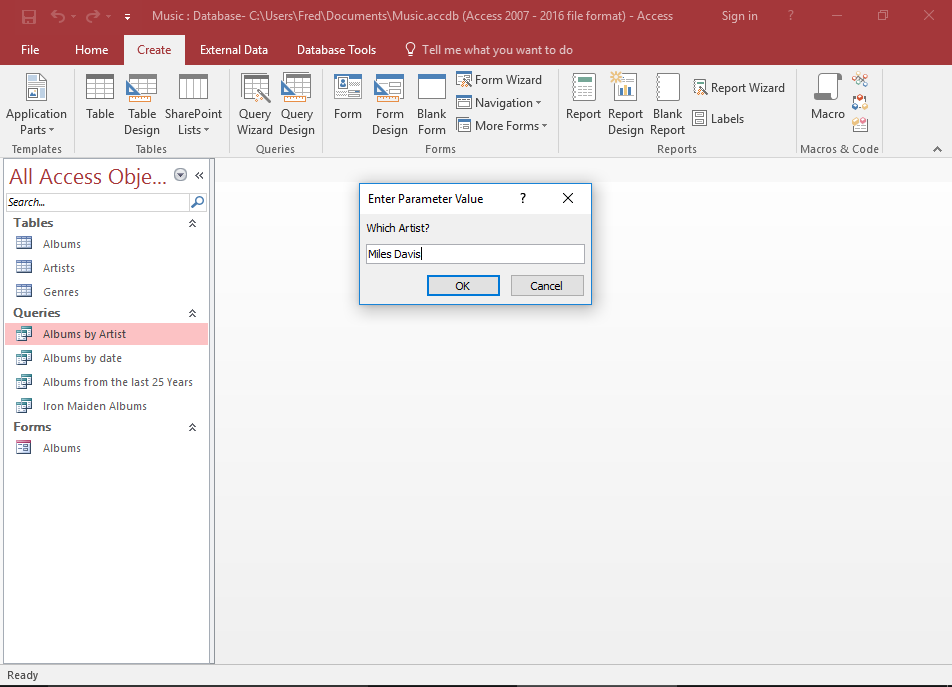Switch to the Home ribbon tab

(x=92, y=50)
